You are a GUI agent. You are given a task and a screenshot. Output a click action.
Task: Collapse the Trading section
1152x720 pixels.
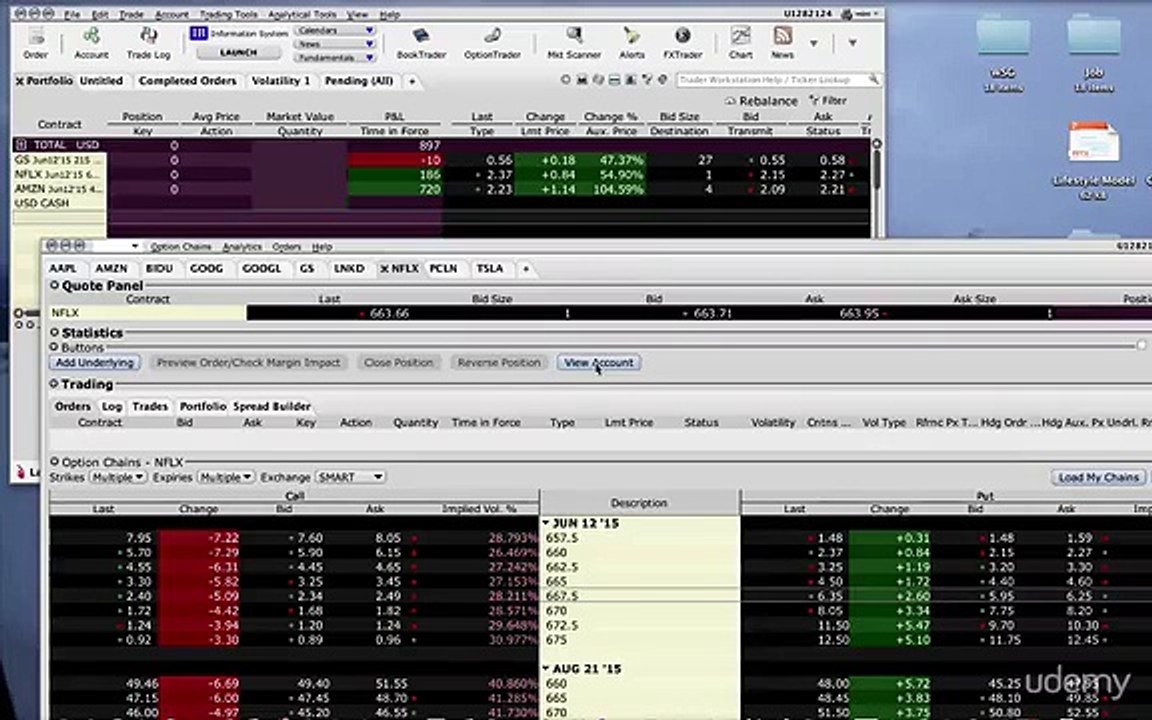click(54, 384)
